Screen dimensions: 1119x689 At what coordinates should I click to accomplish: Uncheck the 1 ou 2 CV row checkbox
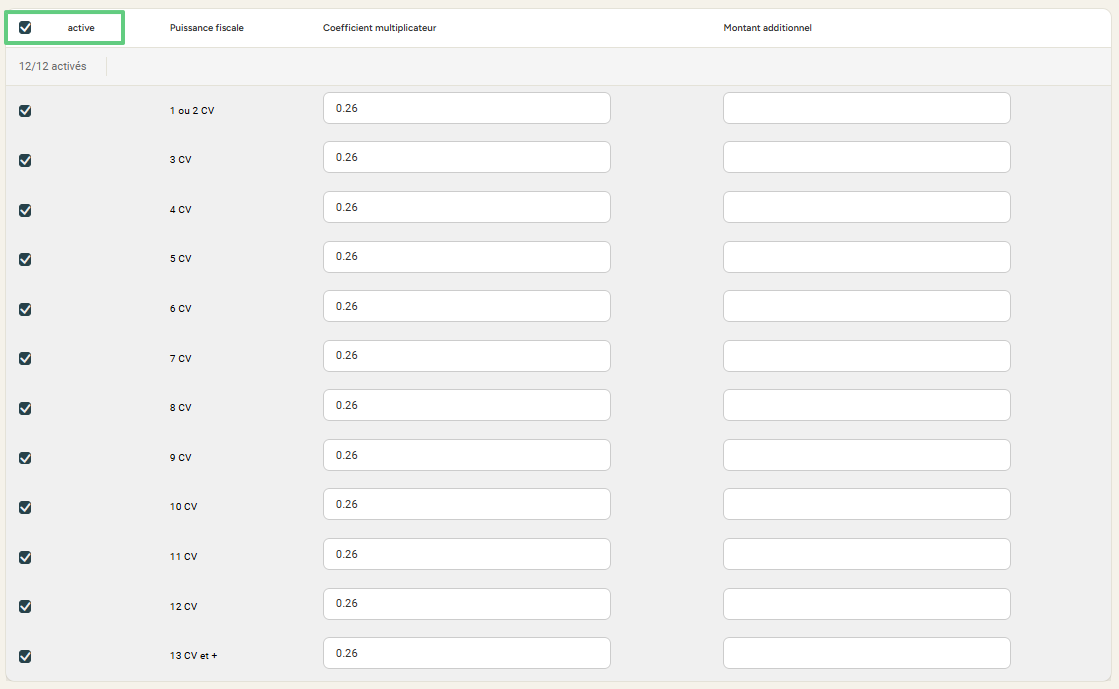pyautogui.click(x=25, y=111)
